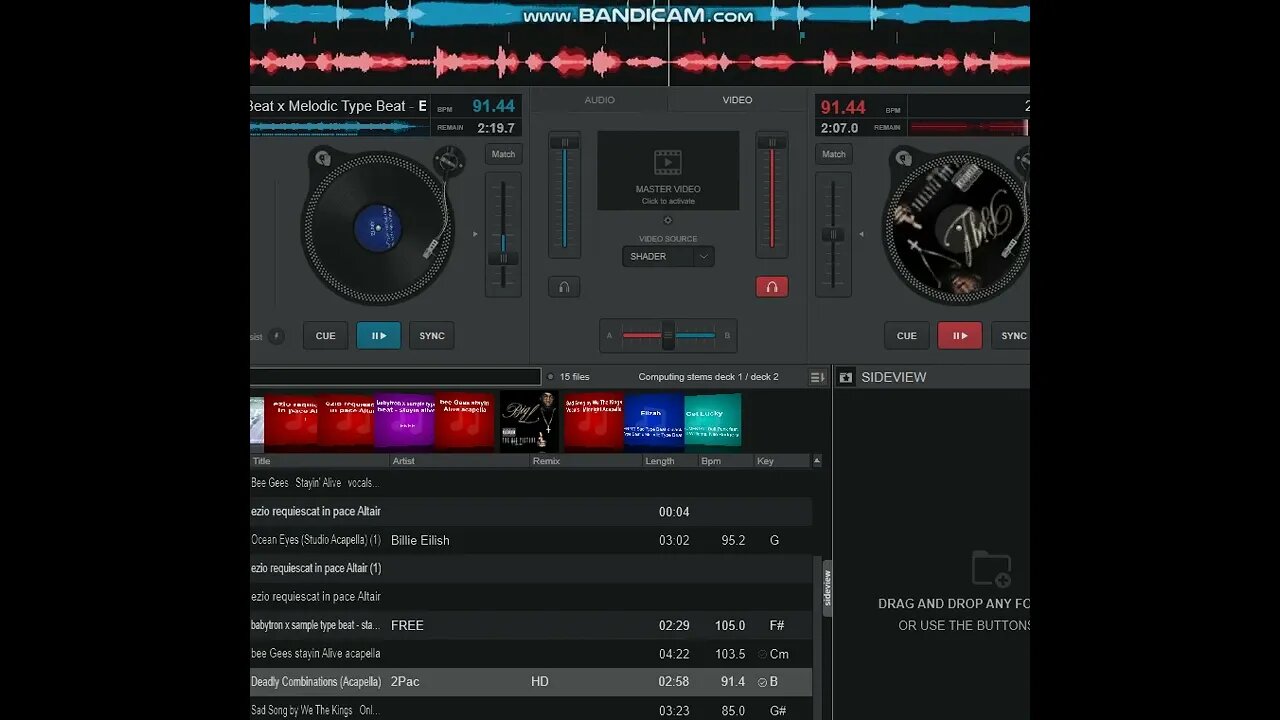1280x720 pixels.
Task: Click the Master Video film icon
Action: (x=668, y=162)
